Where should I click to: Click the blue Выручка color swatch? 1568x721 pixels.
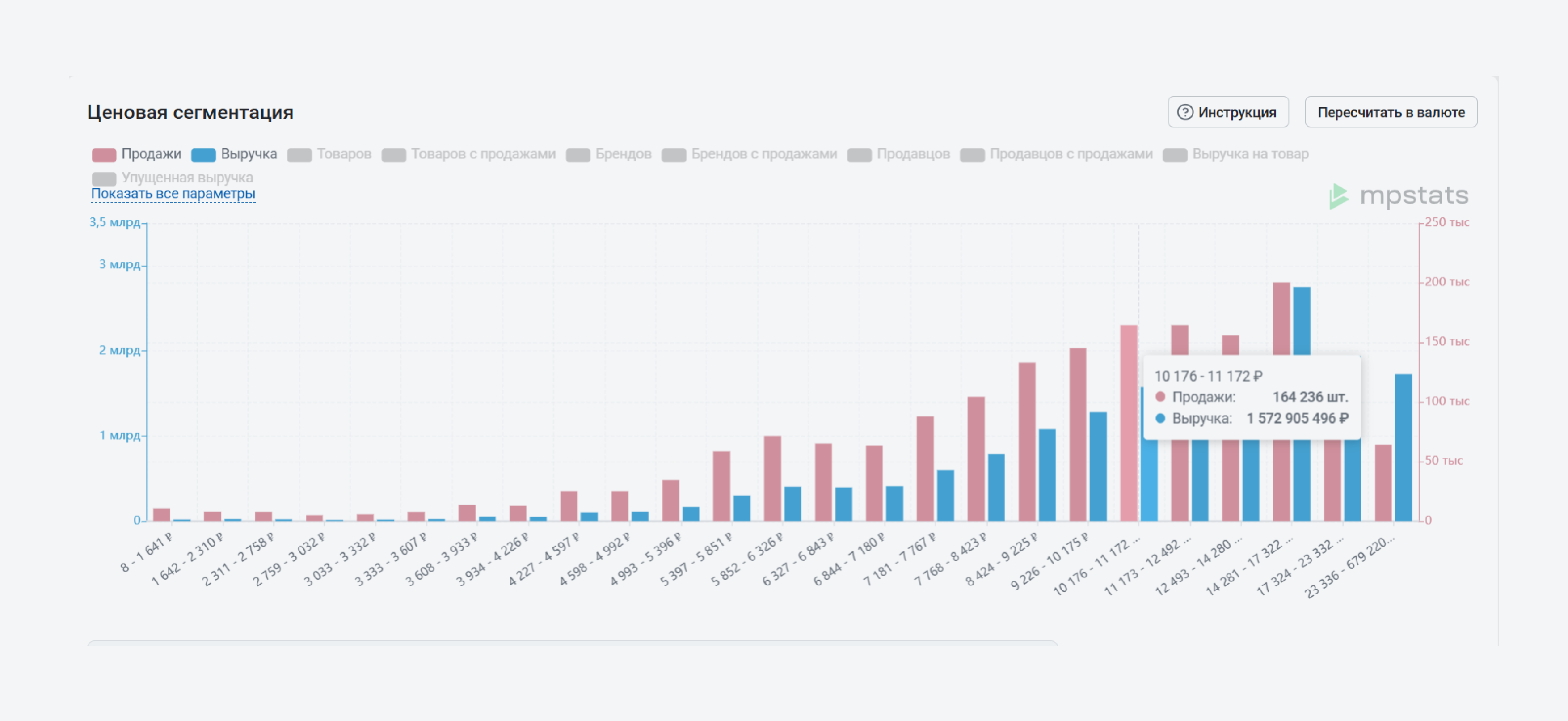(x=203, y=155)
